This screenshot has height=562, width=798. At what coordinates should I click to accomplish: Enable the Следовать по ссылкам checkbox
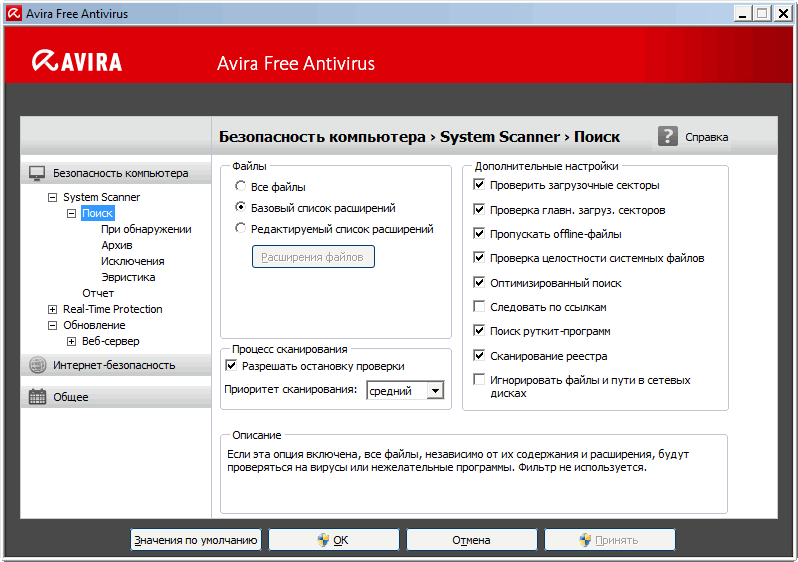[x=480, y=307]
